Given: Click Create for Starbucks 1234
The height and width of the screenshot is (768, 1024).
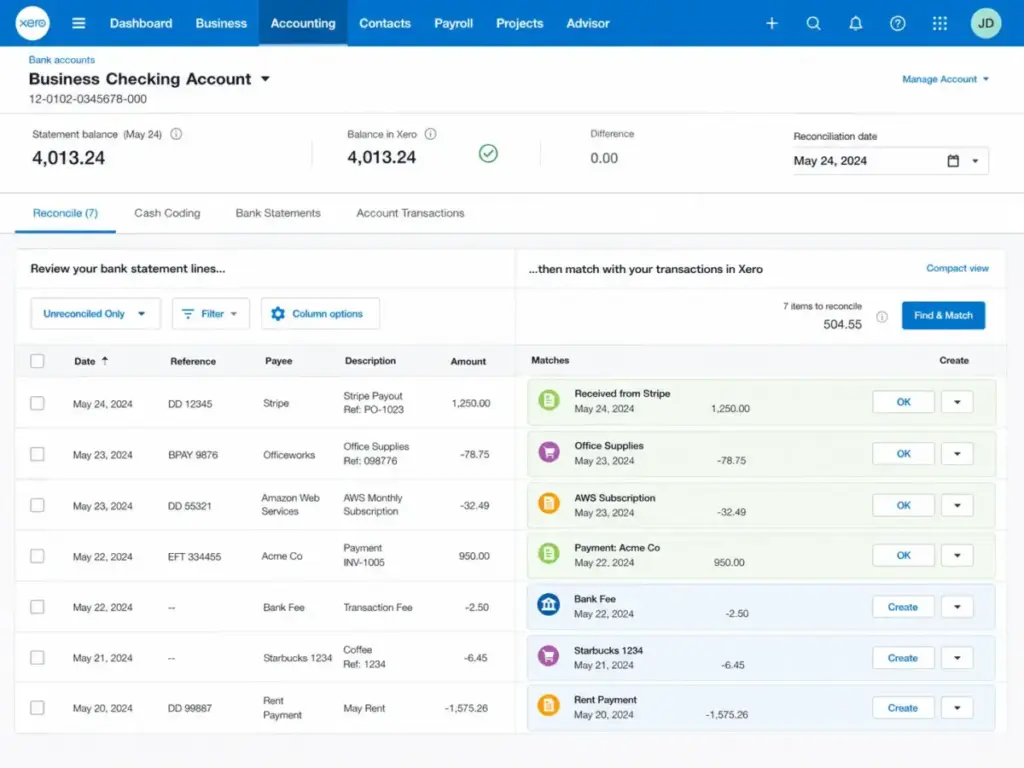Looking at the screenshot, I should [903, 658].
